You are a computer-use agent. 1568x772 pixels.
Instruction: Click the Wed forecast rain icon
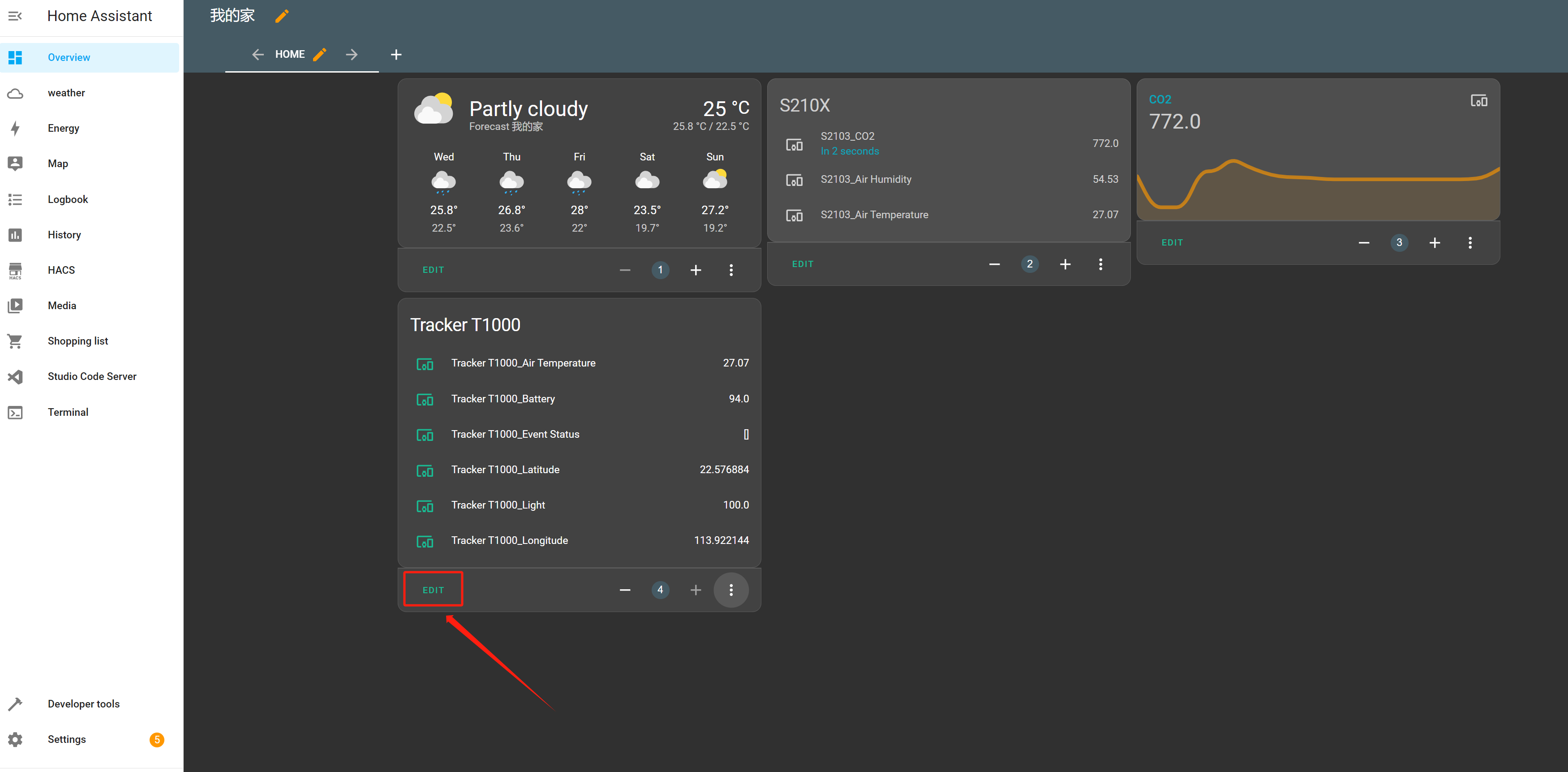pyautogui.click(x=444, y=182)
